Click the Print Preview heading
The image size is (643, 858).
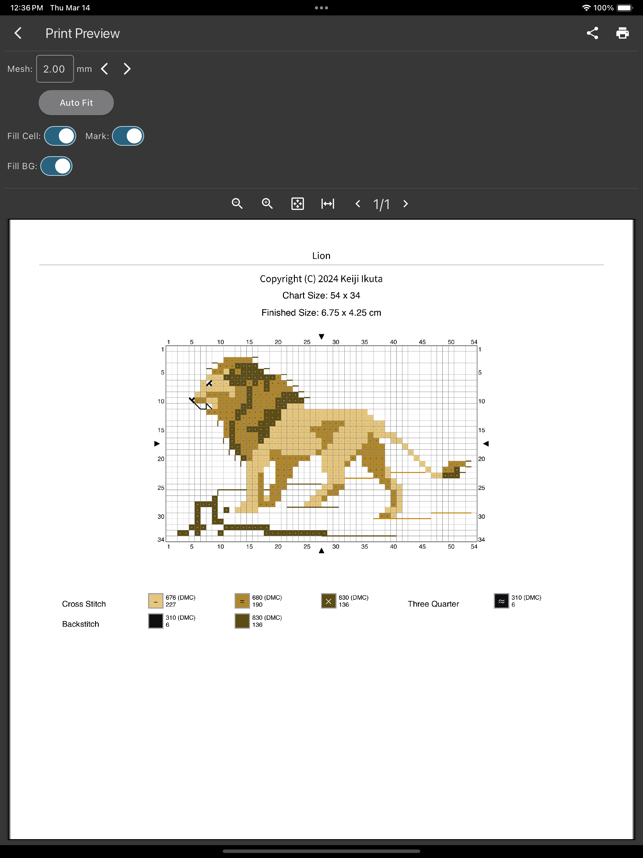(83, 33)
